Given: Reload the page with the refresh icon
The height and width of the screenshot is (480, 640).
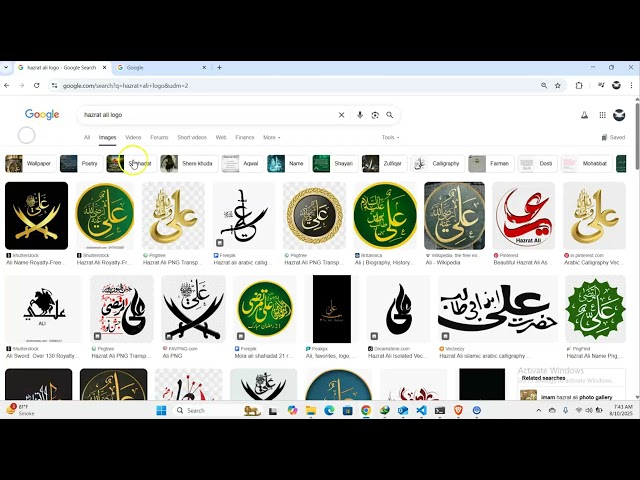Looking at the screenshot, I should tap(37, 86).
